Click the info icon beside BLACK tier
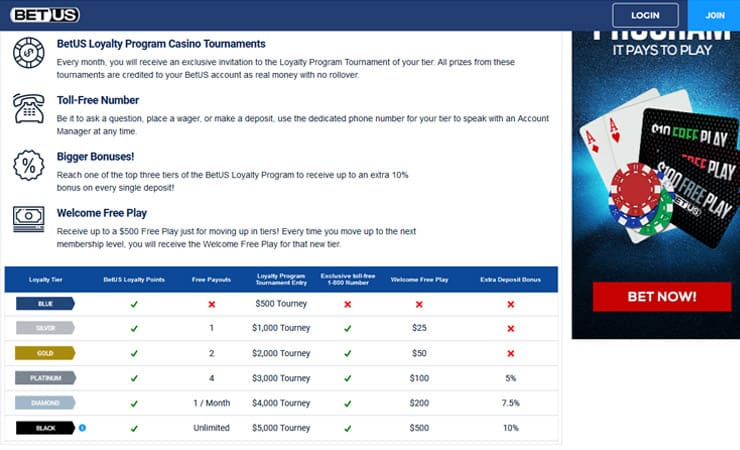 click(82, 428)
